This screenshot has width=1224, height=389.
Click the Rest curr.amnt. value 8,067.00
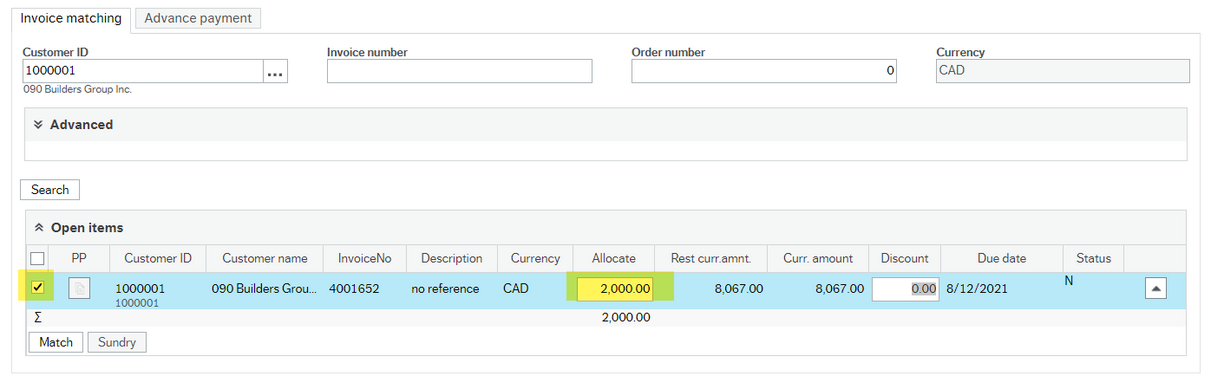pyautogui.click(x=739, y=289)
